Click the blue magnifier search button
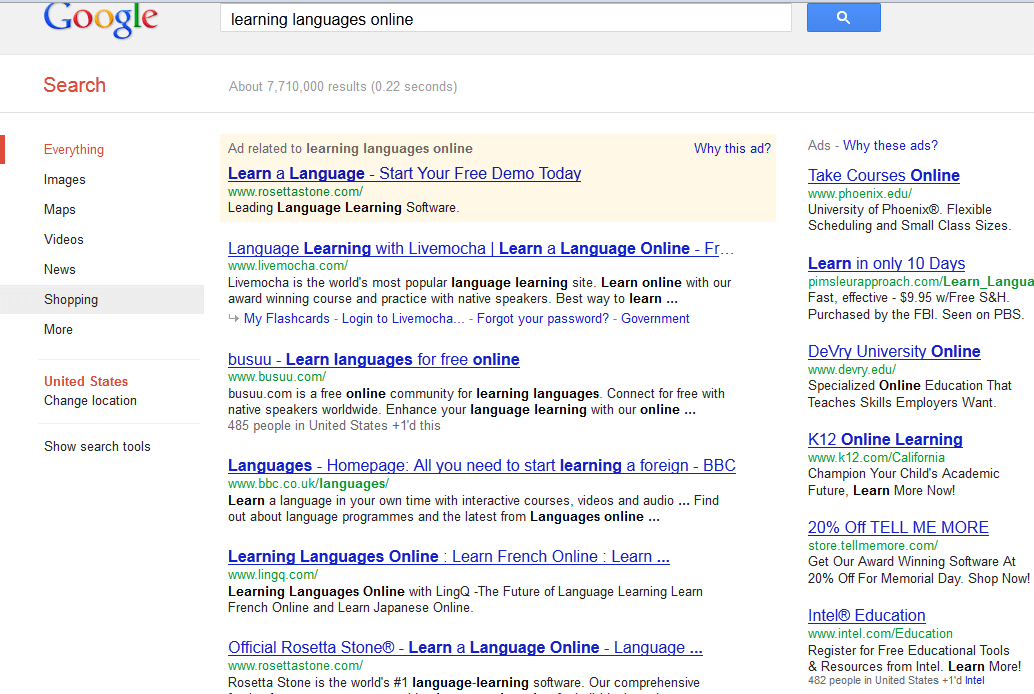Image resolution: width=1034 pixels, height=694 pixels. 843,17
